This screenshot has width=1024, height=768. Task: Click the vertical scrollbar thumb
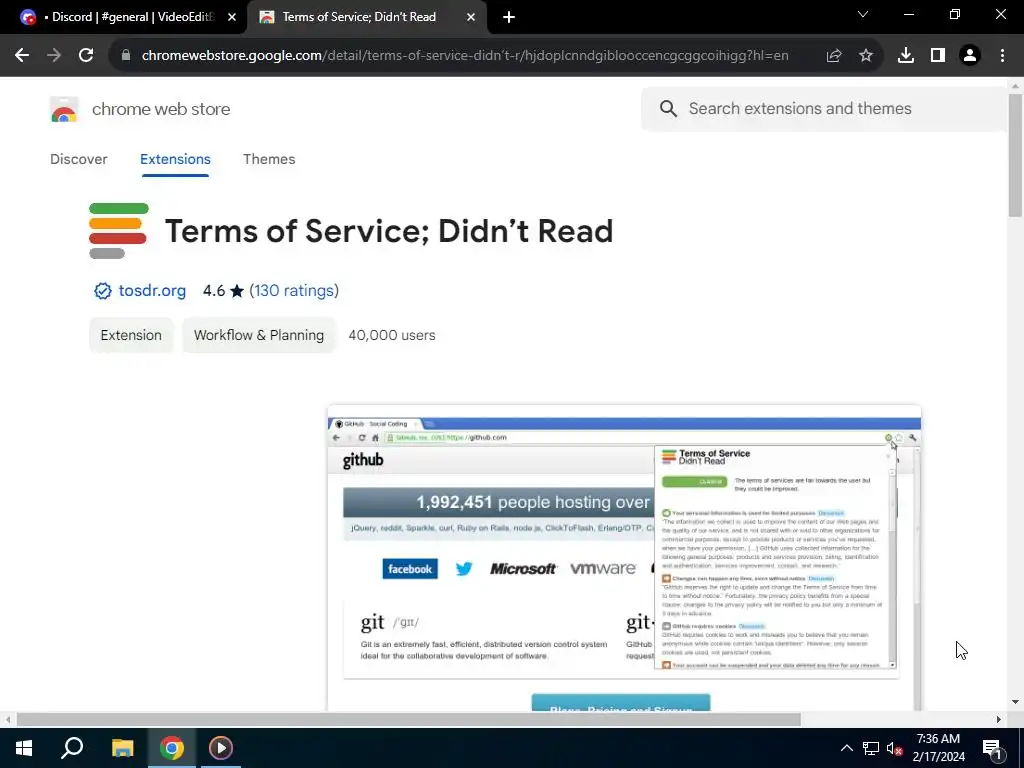1015,155
